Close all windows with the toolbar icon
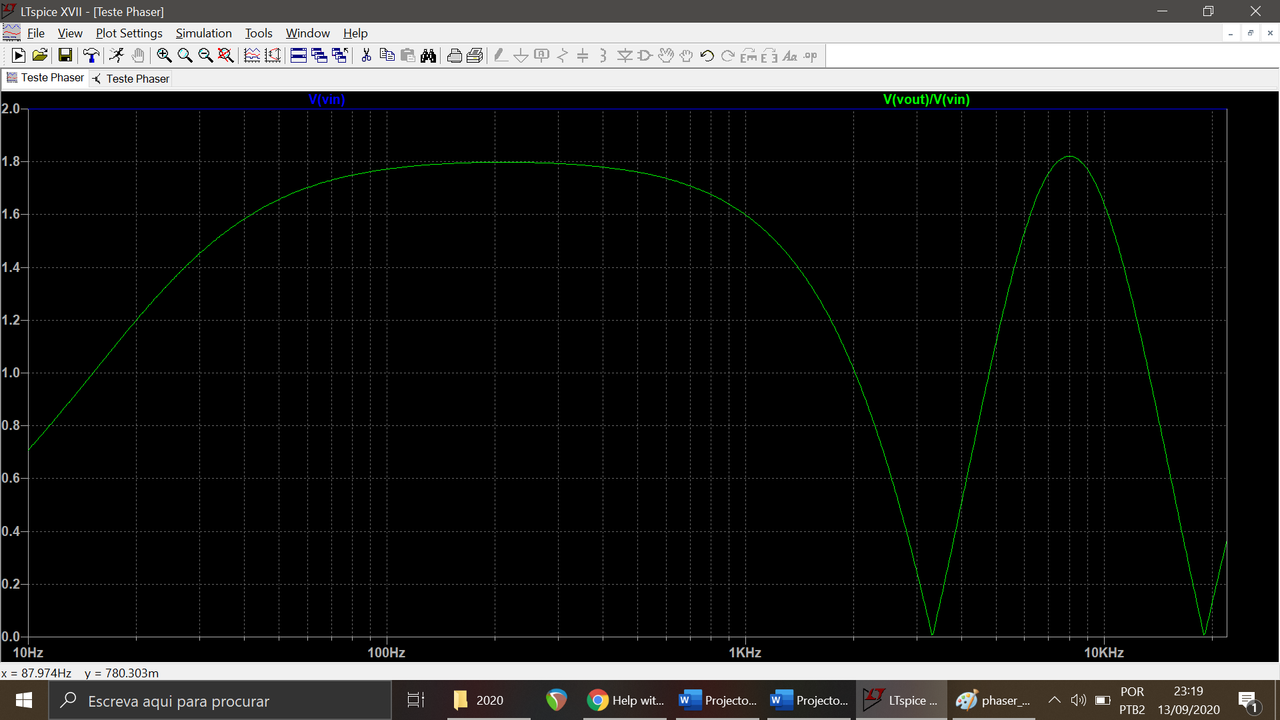This screenshot has height=720, width=1280. click(x=340, y=56)
